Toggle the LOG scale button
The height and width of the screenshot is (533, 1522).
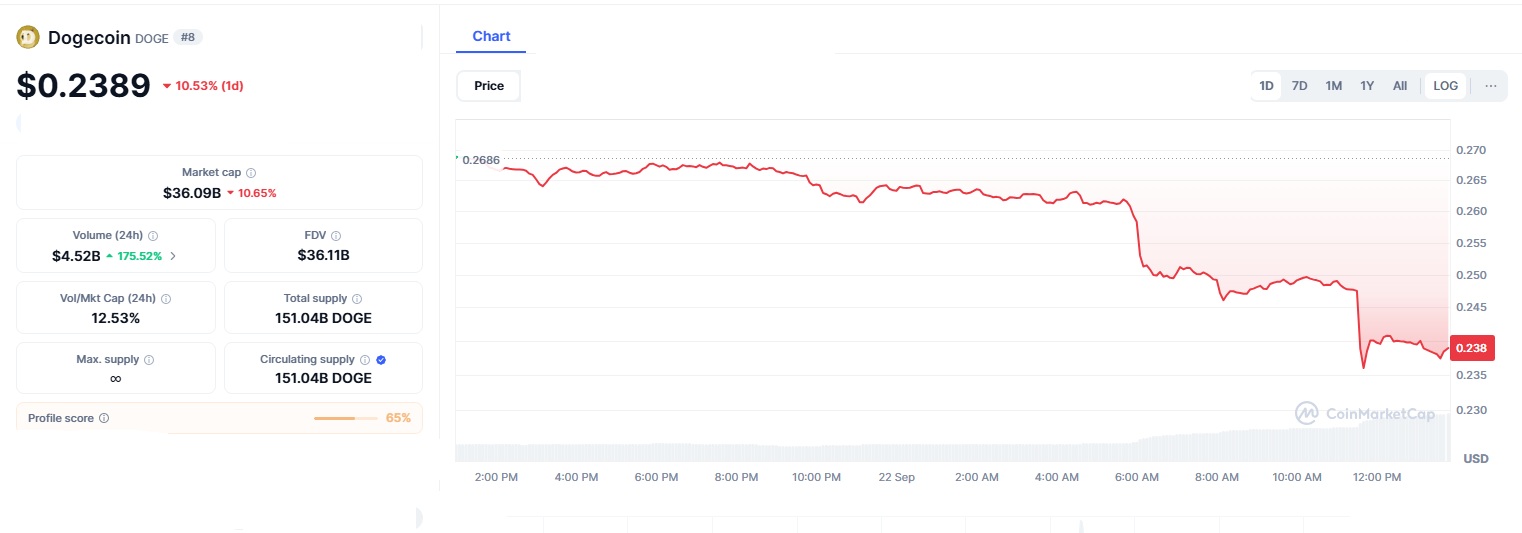tap(1445, 86)
